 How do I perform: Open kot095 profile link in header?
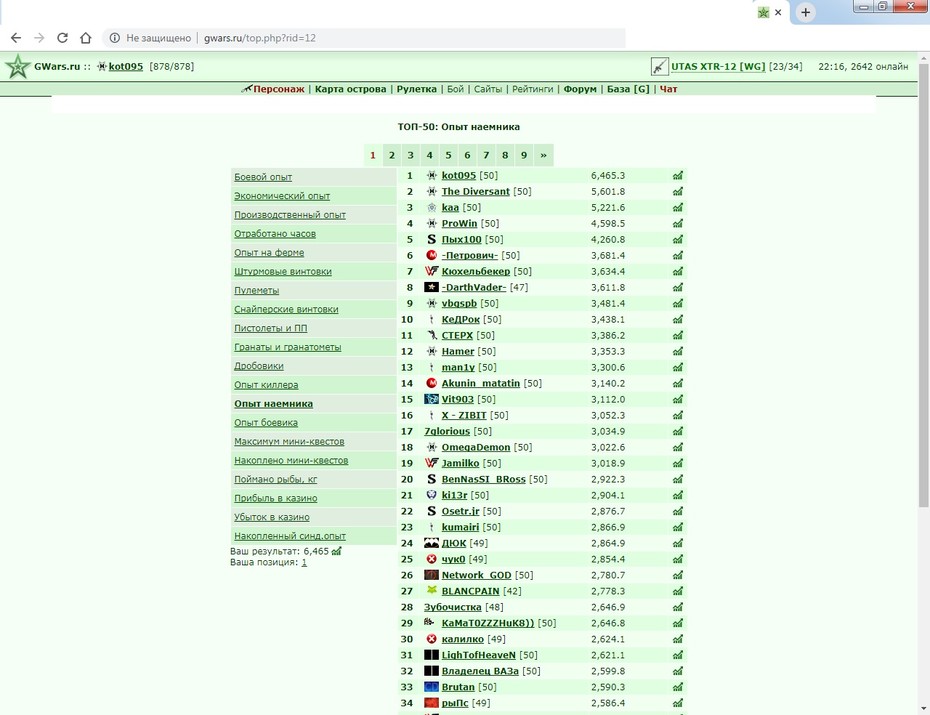tap(126, 66)
